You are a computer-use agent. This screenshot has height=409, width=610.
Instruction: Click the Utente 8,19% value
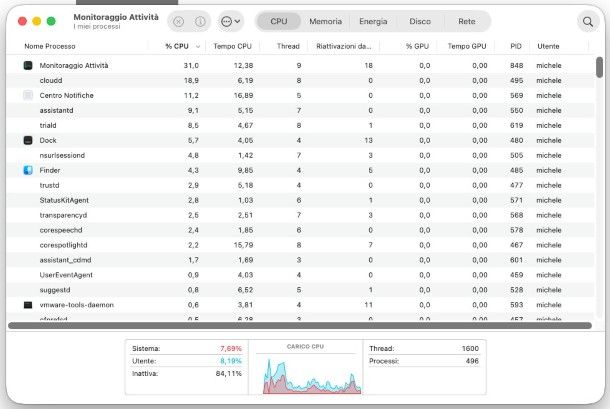[231, 361]
